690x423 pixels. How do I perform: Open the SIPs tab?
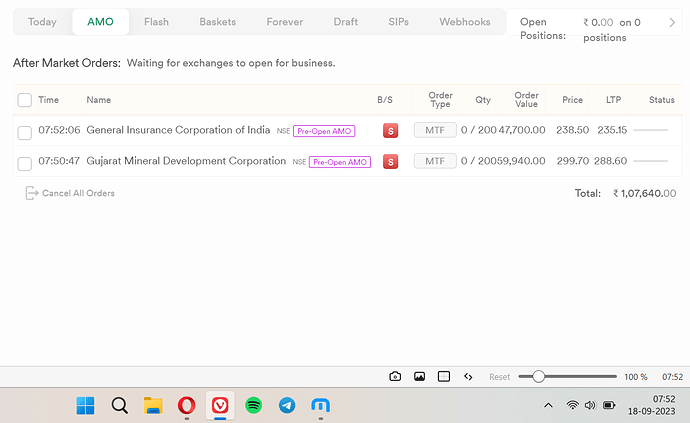pos(398,22)
